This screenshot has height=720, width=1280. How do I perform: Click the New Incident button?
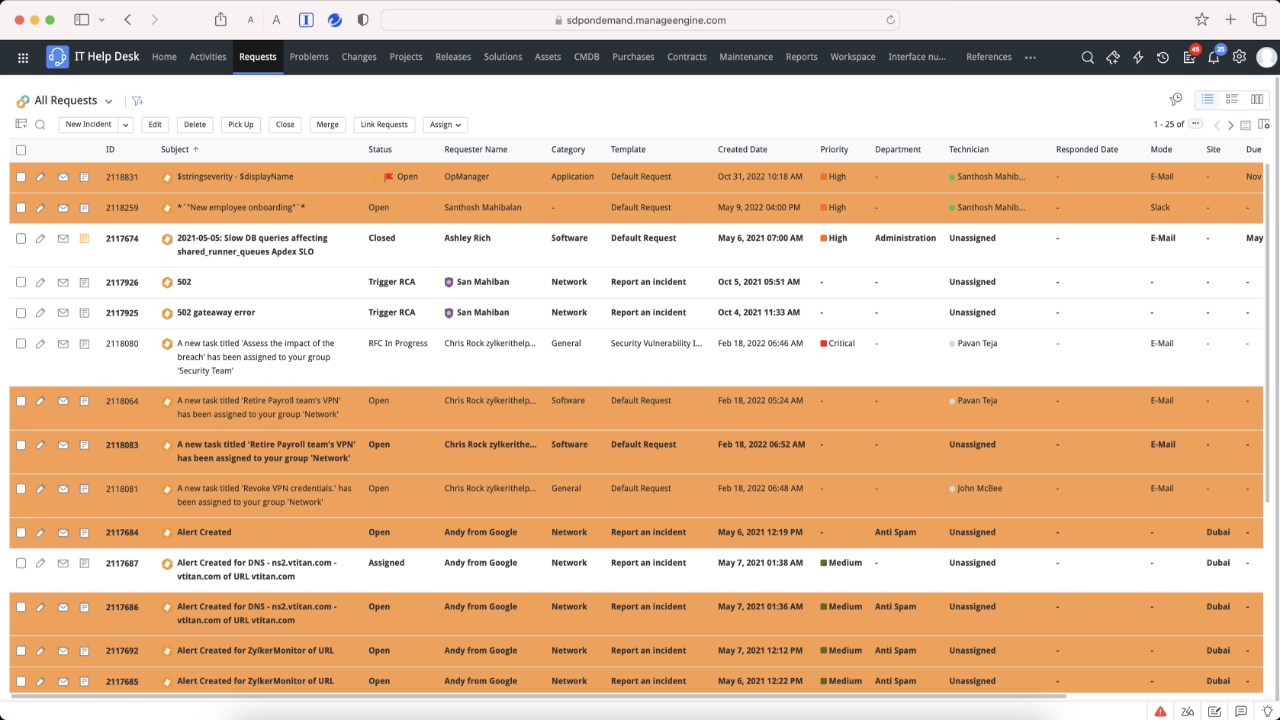click(x=89, y=125)
